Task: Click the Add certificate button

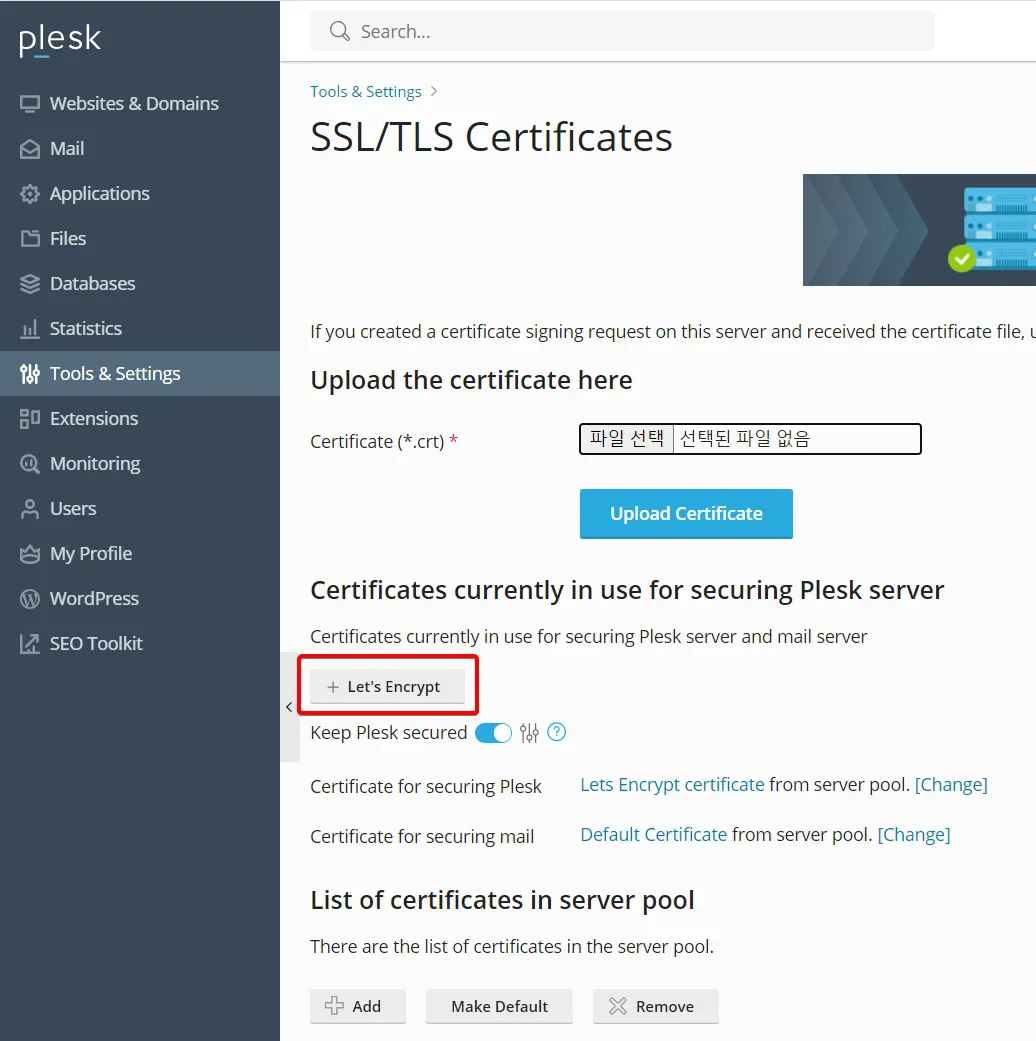Action: [x=357, y=1006]
